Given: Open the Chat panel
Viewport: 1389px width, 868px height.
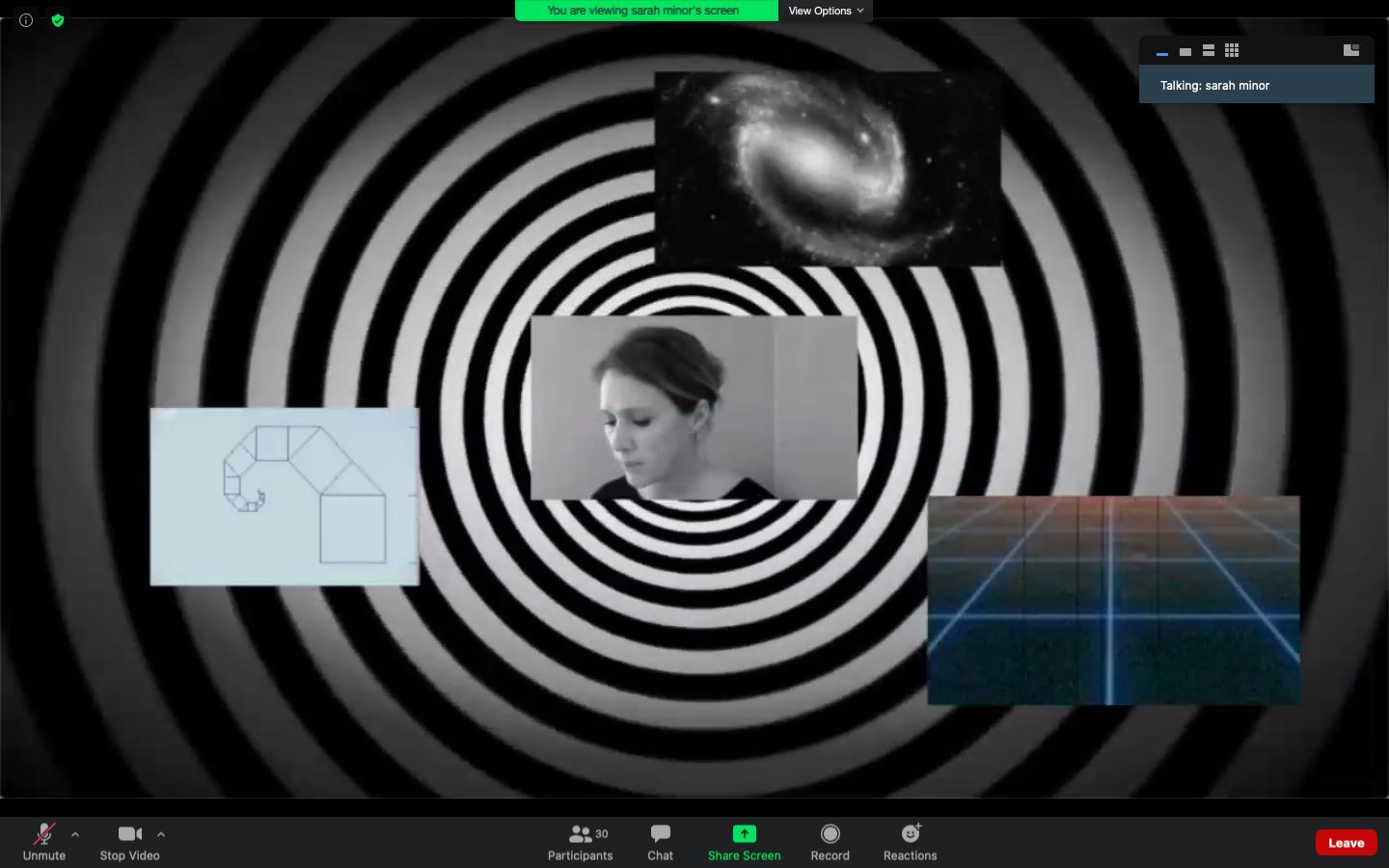Looking at the screenshot, I should pos(661,842).
